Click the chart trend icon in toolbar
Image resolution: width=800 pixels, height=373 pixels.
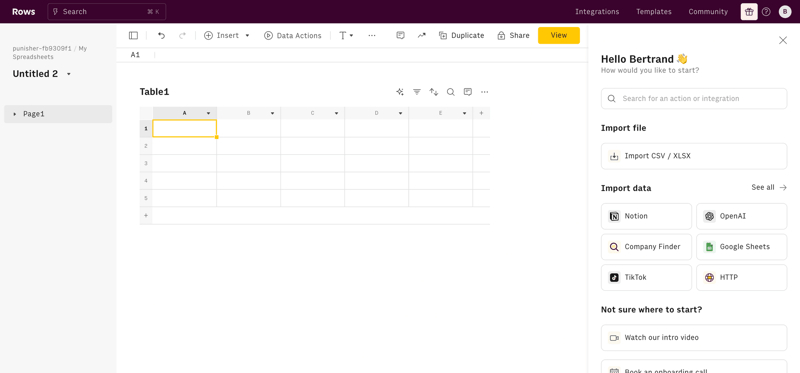coord(421,35)
